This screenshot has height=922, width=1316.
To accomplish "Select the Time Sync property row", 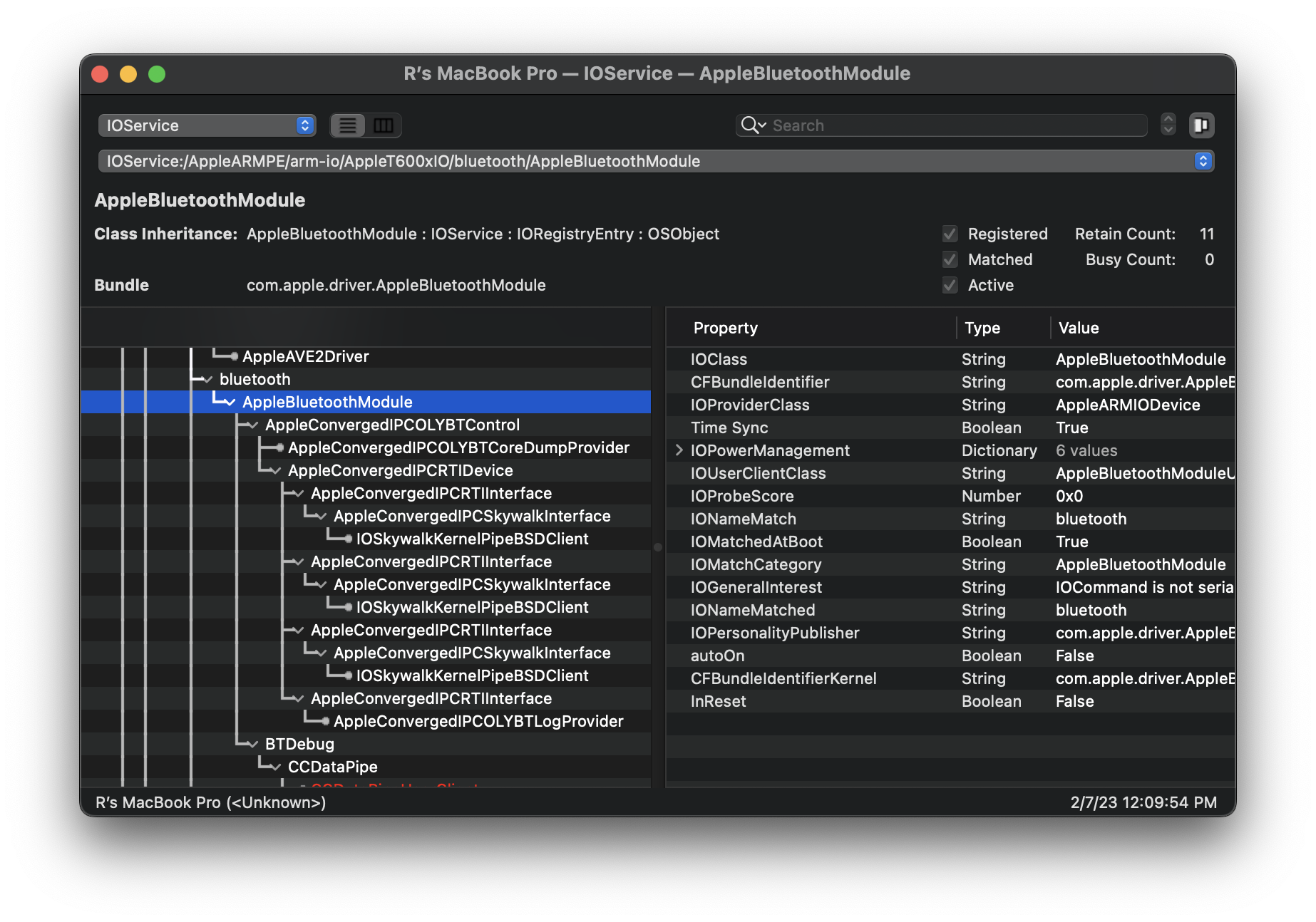I will [950, 428].
